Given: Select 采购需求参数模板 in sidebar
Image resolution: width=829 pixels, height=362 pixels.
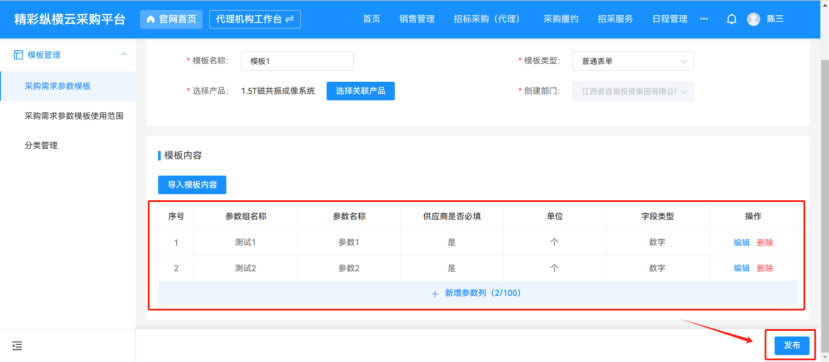Looking at the screenshot, I should [68, 86].
